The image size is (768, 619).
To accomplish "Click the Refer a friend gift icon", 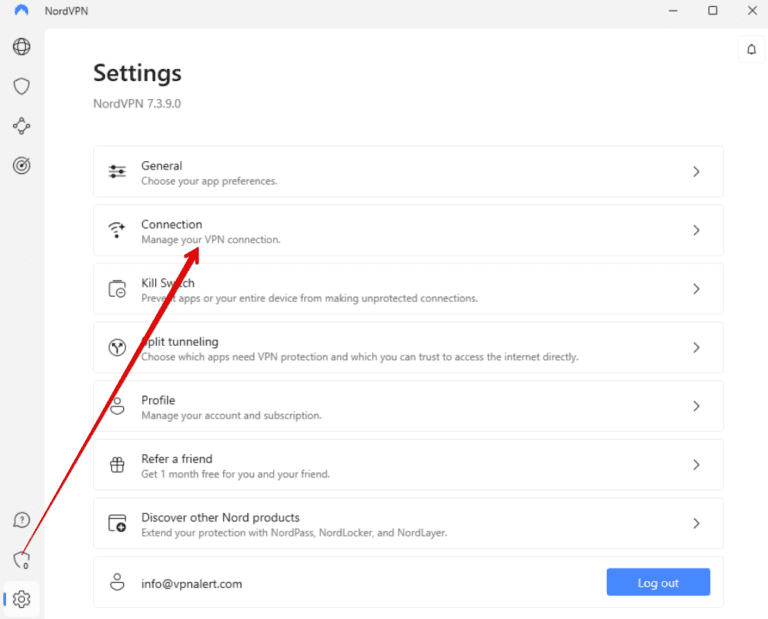I will 117,465.
